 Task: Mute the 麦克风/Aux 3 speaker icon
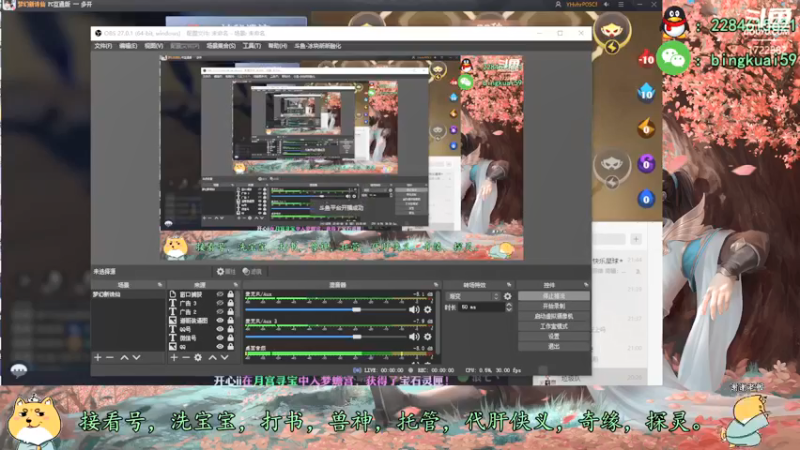click(x=414, y=337)
